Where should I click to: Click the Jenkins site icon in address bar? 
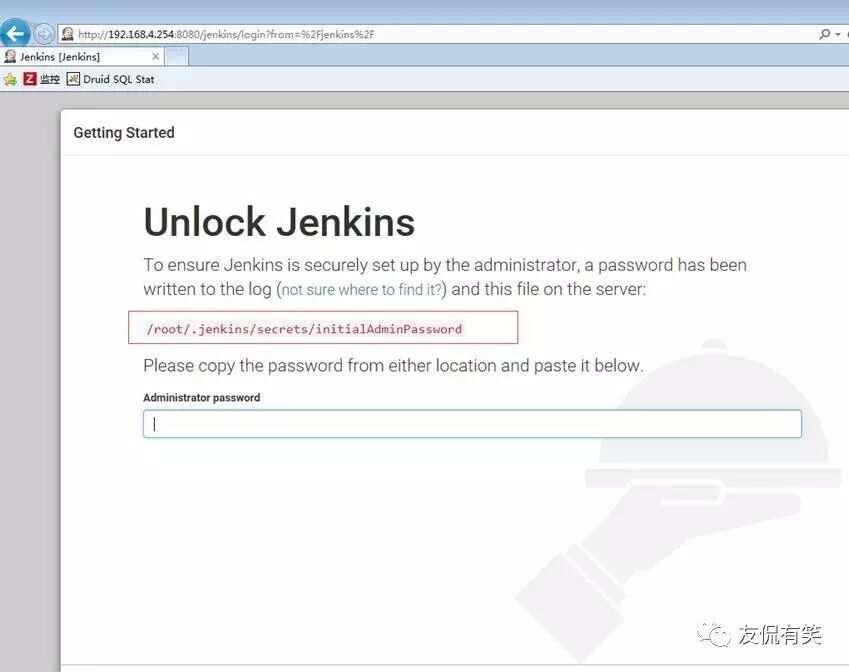click(67, 34)
